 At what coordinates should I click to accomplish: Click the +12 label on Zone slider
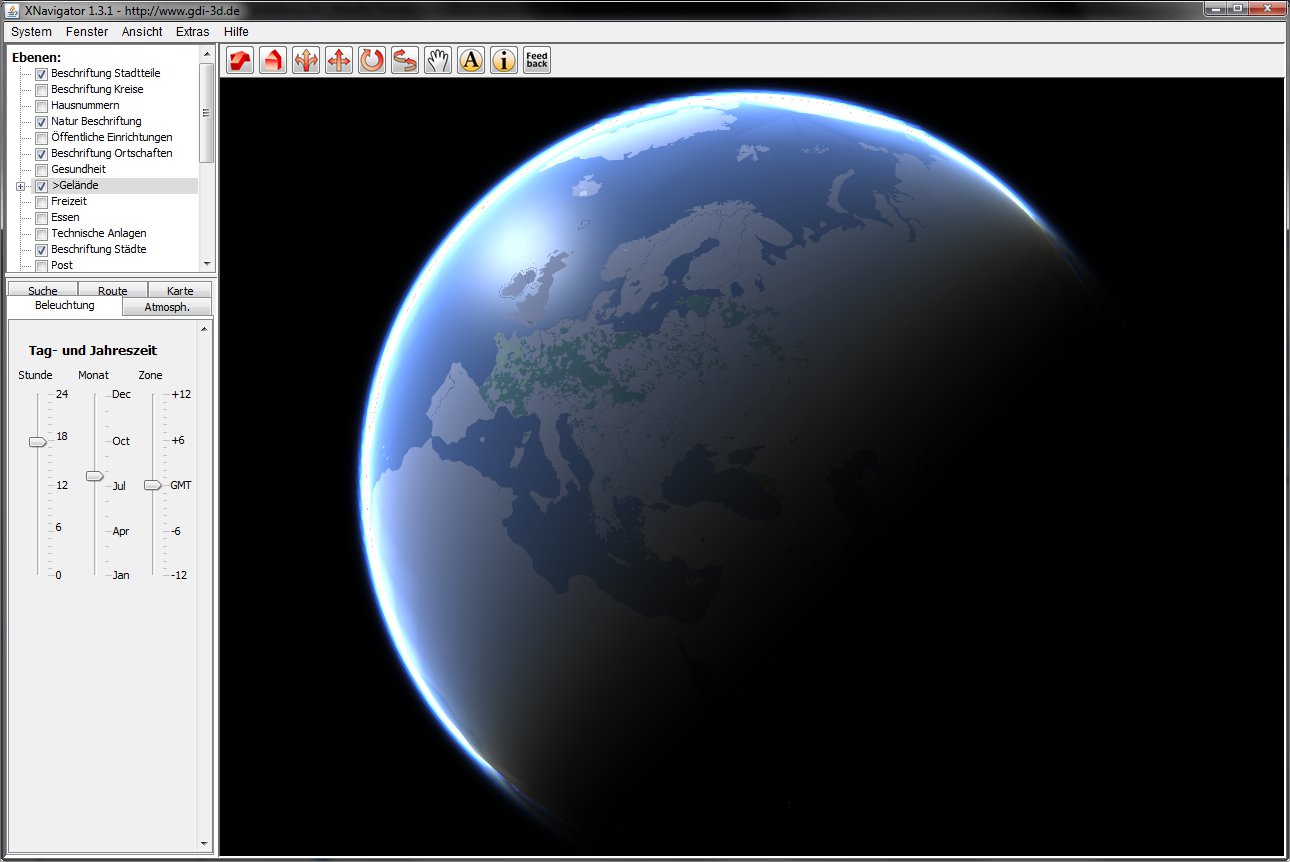(x=181, y=394)
